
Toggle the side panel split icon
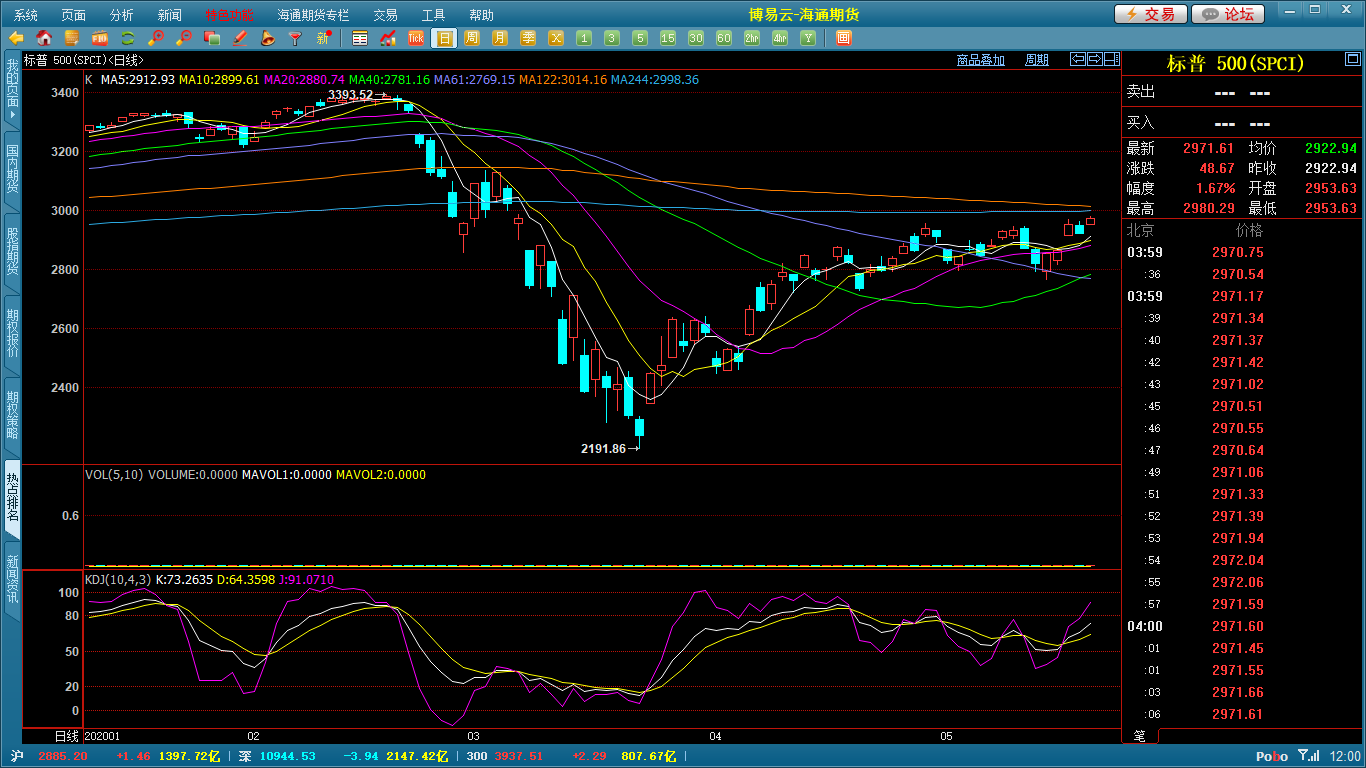pyautogui.click(x=1112, y=59)
